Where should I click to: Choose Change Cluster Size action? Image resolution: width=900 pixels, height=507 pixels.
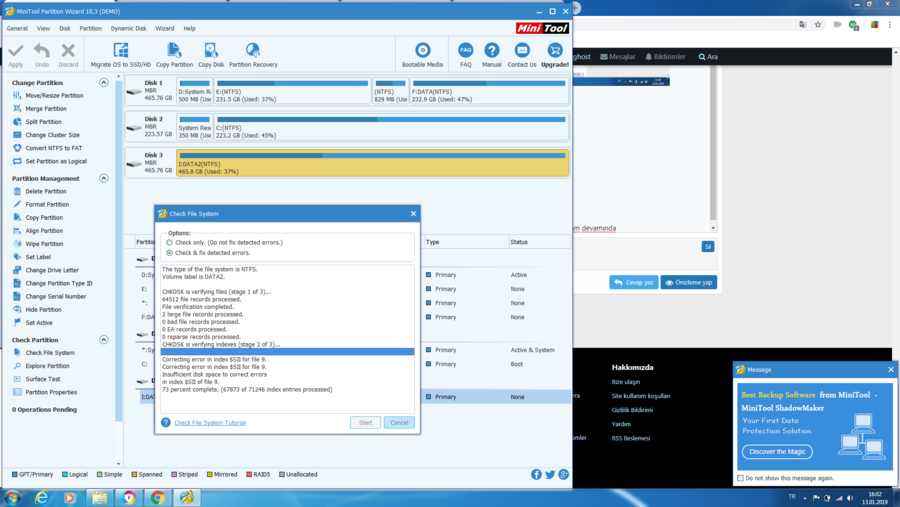coord(52,135)
